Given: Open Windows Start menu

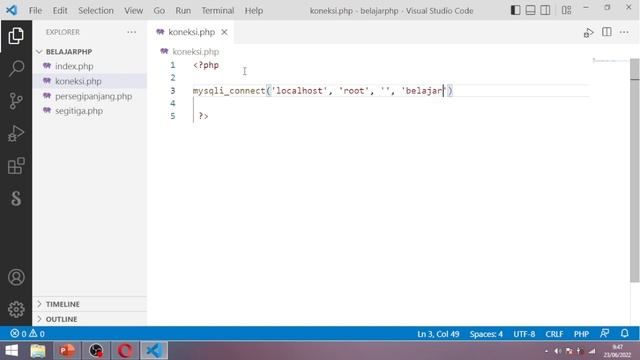Looking at the screenshot, I should tap(12, 351).
